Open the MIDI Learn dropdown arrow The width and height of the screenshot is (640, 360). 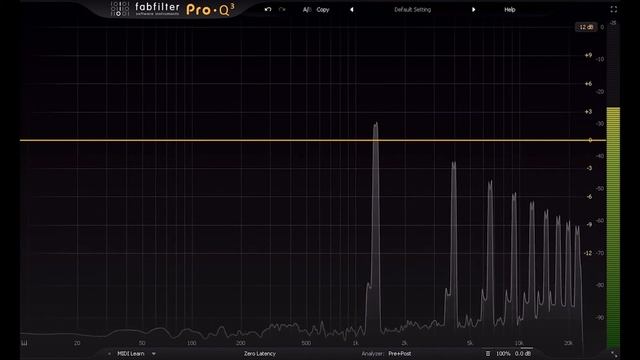point(153,353)
